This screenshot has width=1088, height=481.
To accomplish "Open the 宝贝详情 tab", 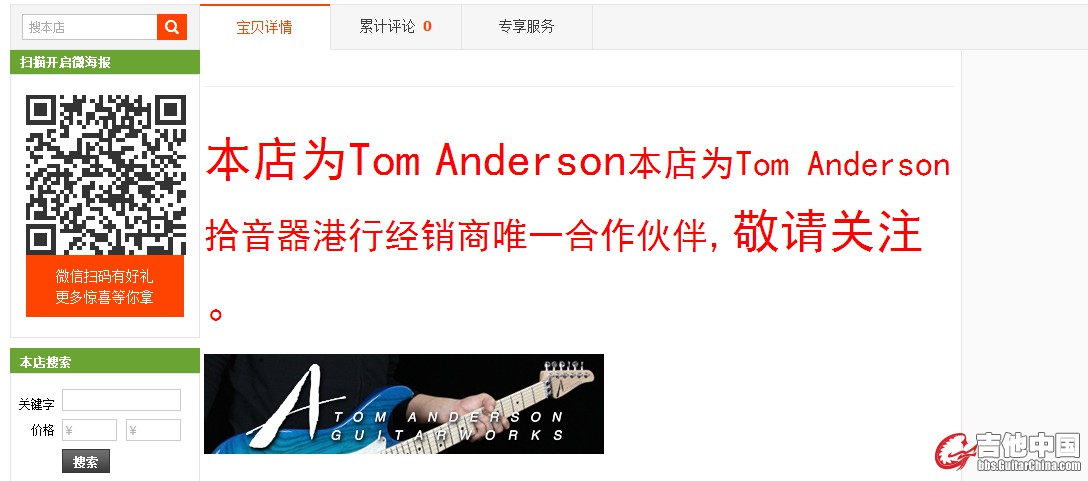I will (x=264, y=27).
